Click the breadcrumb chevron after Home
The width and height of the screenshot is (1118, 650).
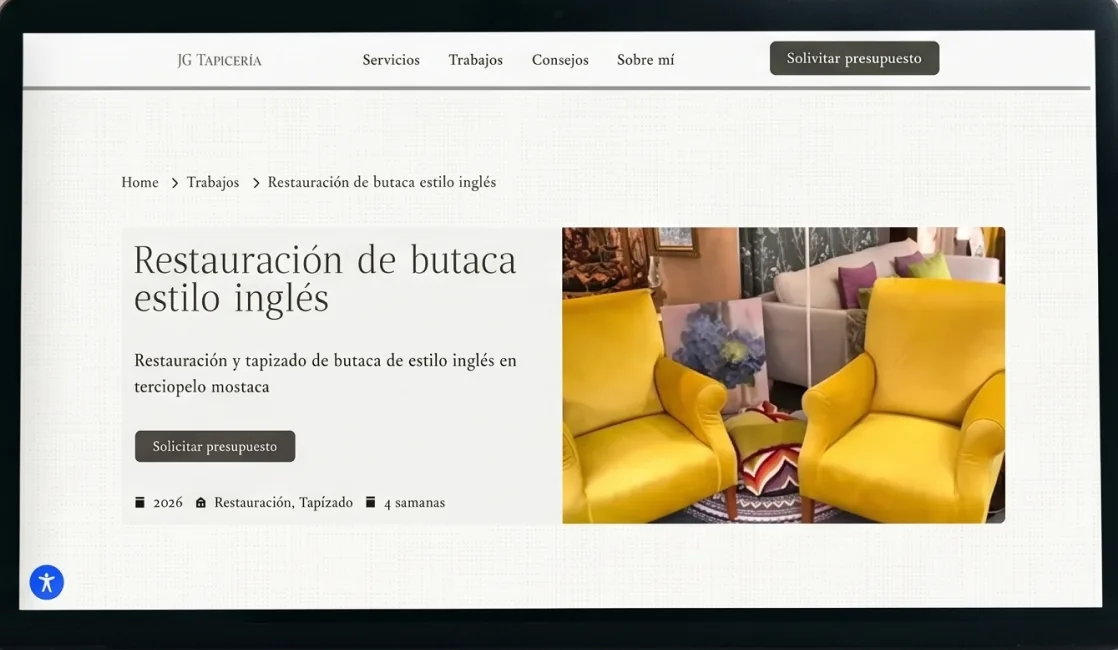tap(175, 183)
